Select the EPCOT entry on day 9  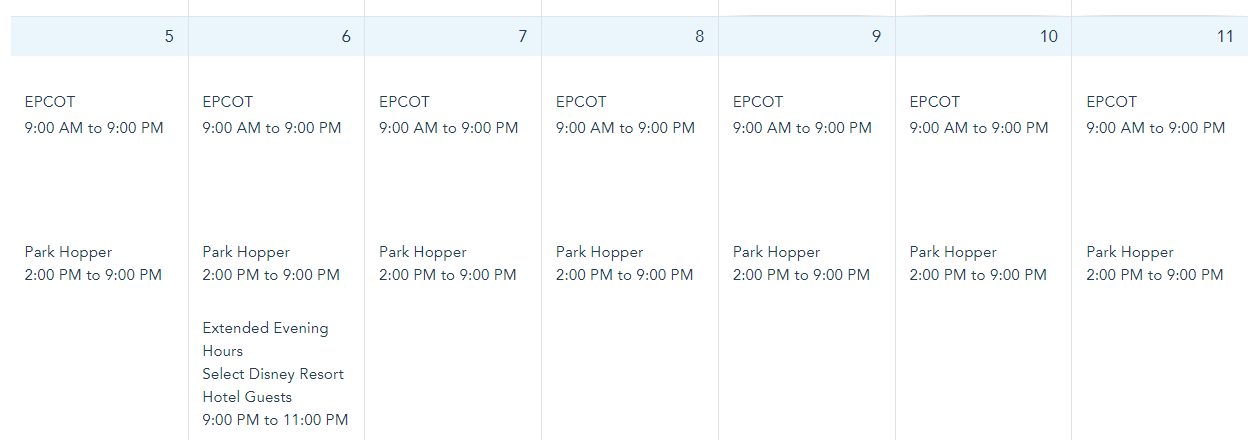point(758,102)
